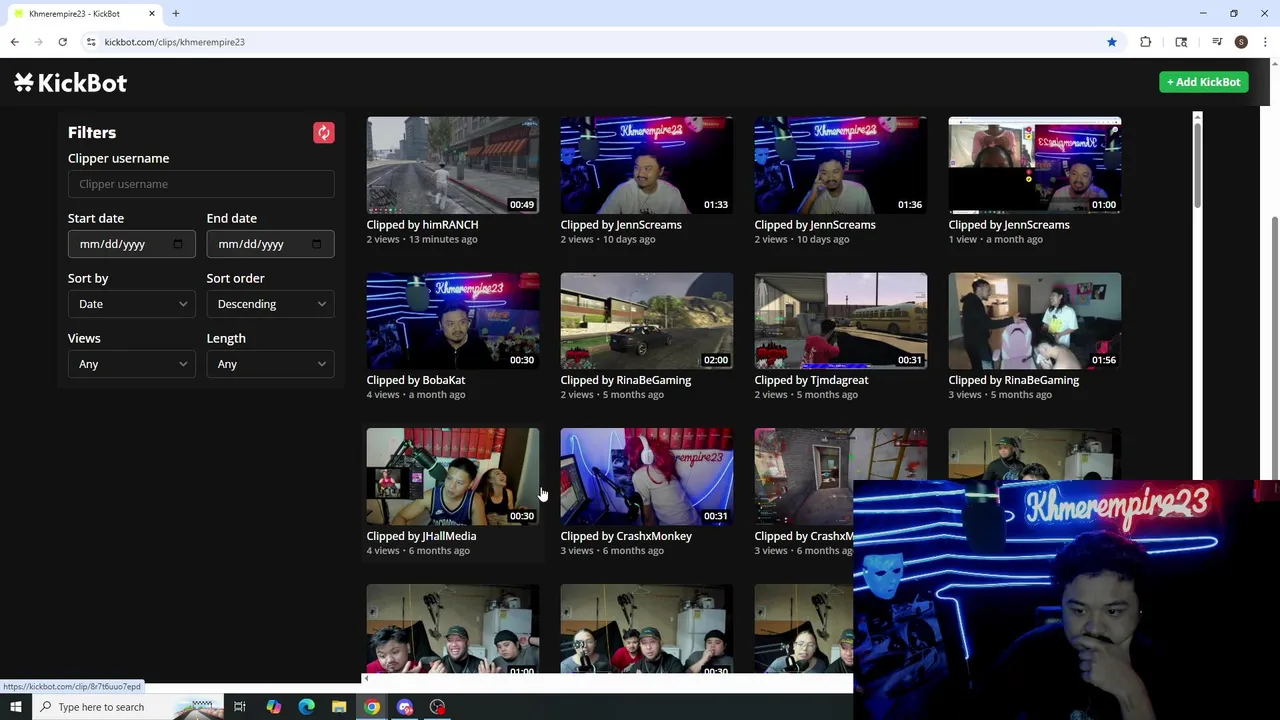The width and height of the screenshot is (1280, 720).
Task: Open RinaBeGaming clip thumbnail lasting 01:56
Action: point(1035,321)
